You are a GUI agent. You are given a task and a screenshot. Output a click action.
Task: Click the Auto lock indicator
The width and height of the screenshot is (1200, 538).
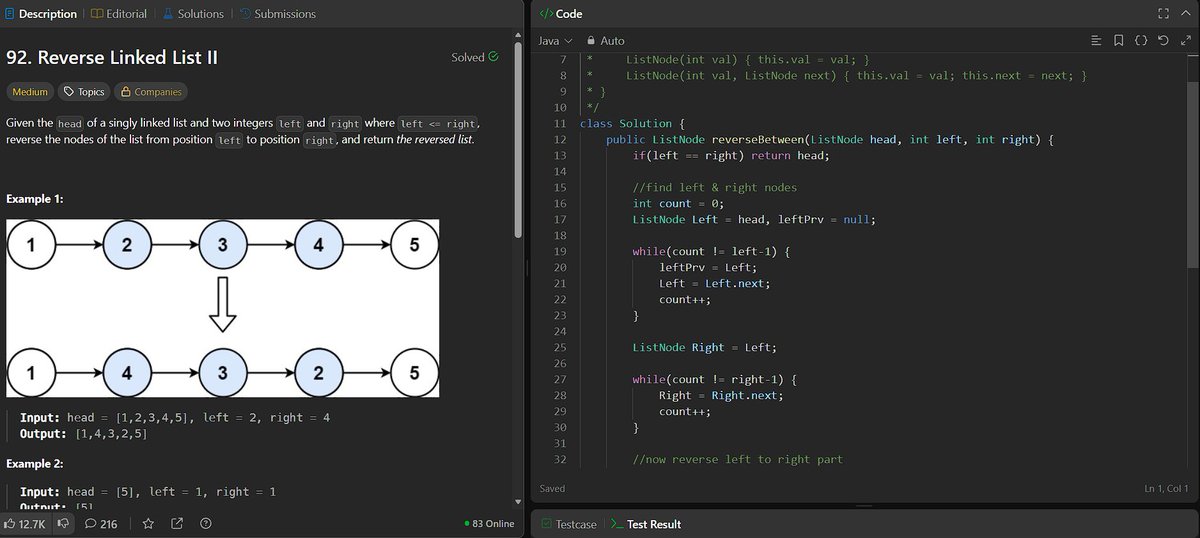[x=605, y=41]
